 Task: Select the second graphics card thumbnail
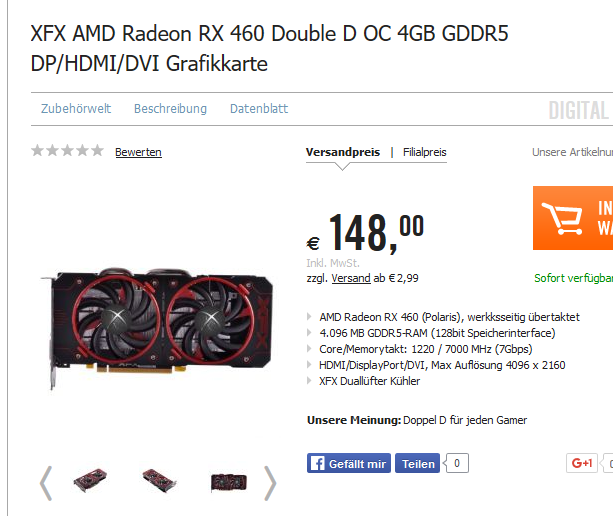pos(159,481)
